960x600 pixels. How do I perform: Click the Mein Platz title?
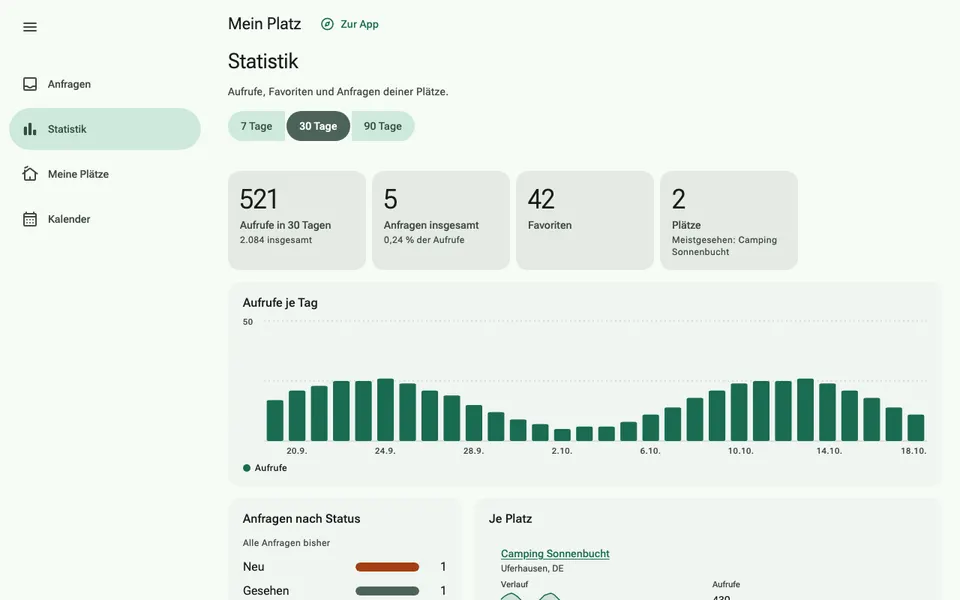264,24
